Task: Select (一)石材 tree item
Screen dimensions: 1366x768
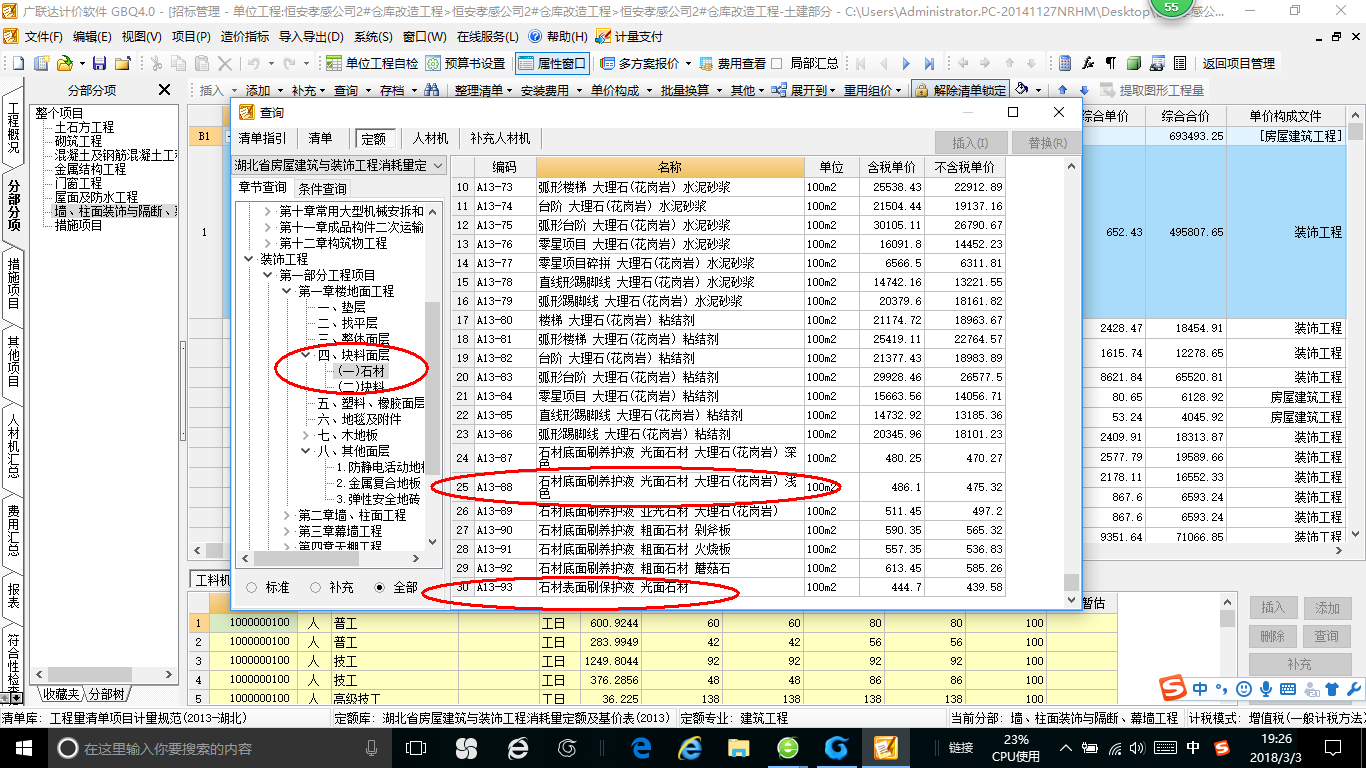Action: point(361,371)
